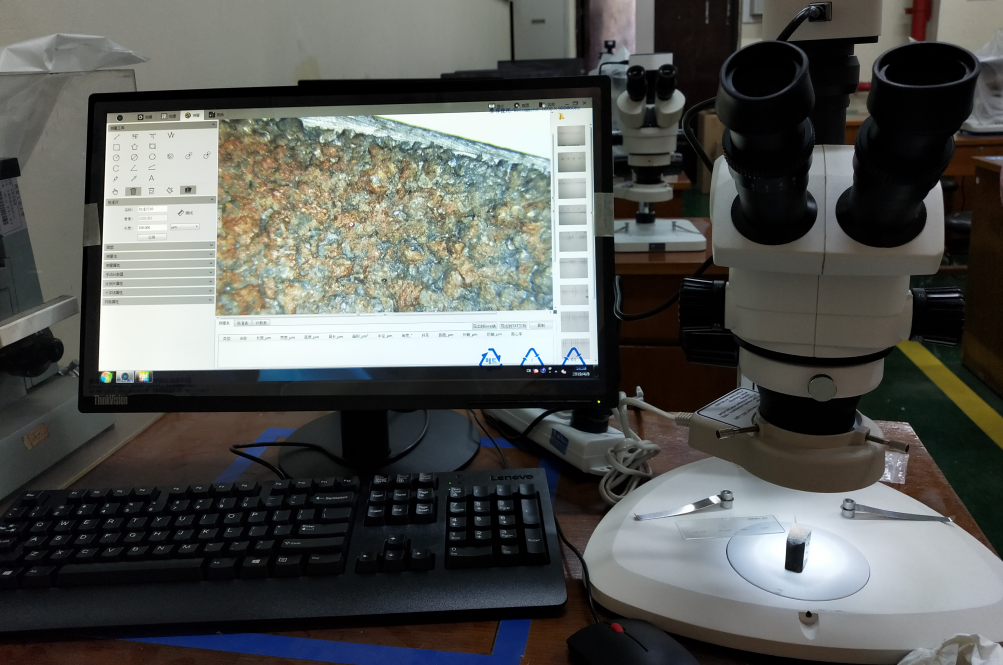Screen dimensions: 1003x665
Task: Select the point marker pin tool
Action: 115,178
